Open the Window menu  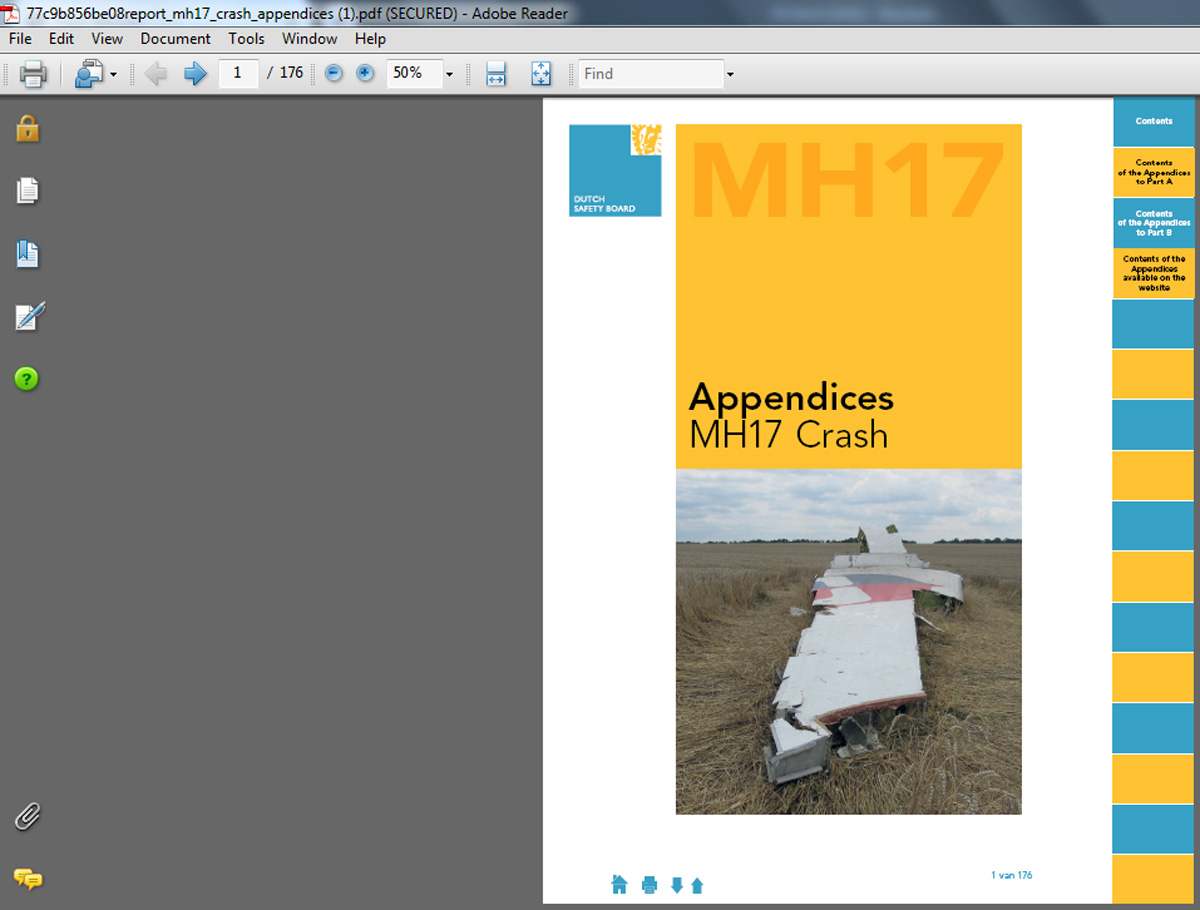tap(310, 39)
